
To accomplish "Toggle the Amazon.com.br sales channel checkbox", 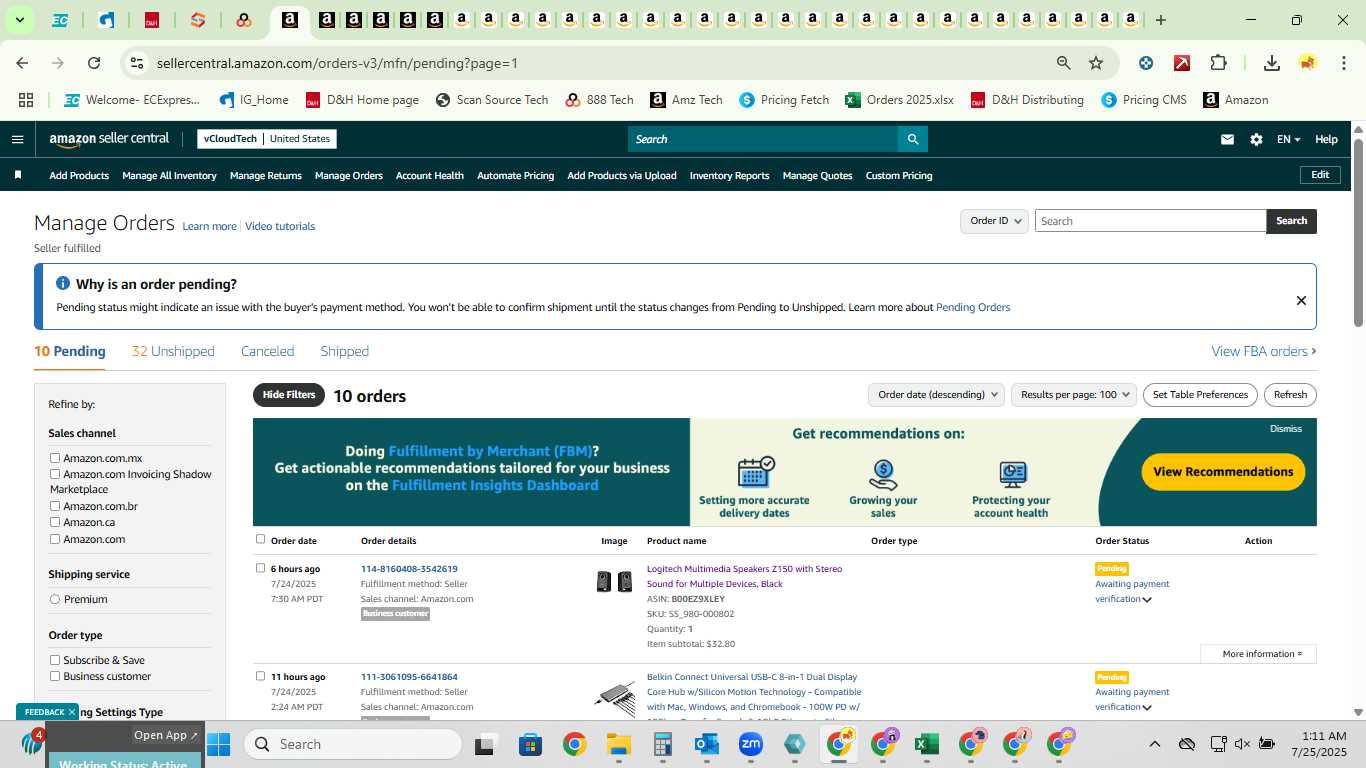I will click(55, 506).
